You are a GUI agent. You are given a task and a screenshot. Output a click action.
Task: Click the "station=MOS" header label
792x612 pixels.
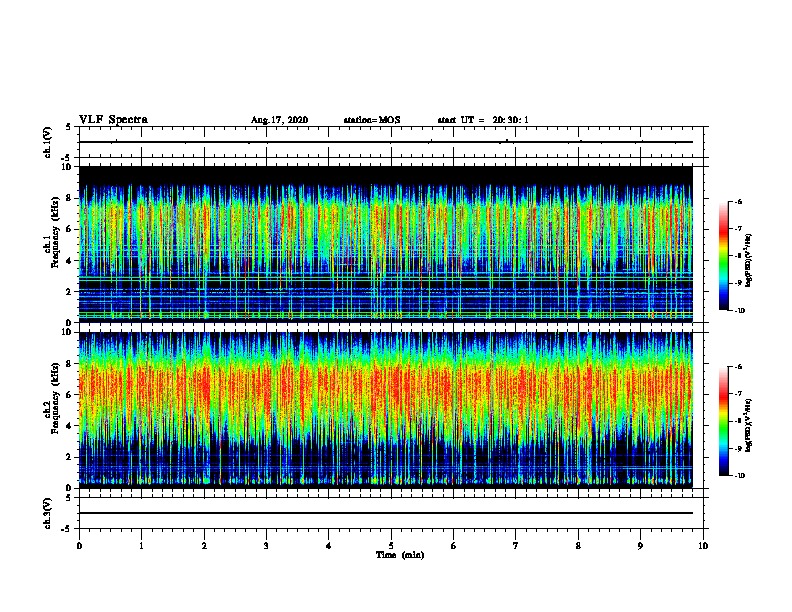[372, 120]
